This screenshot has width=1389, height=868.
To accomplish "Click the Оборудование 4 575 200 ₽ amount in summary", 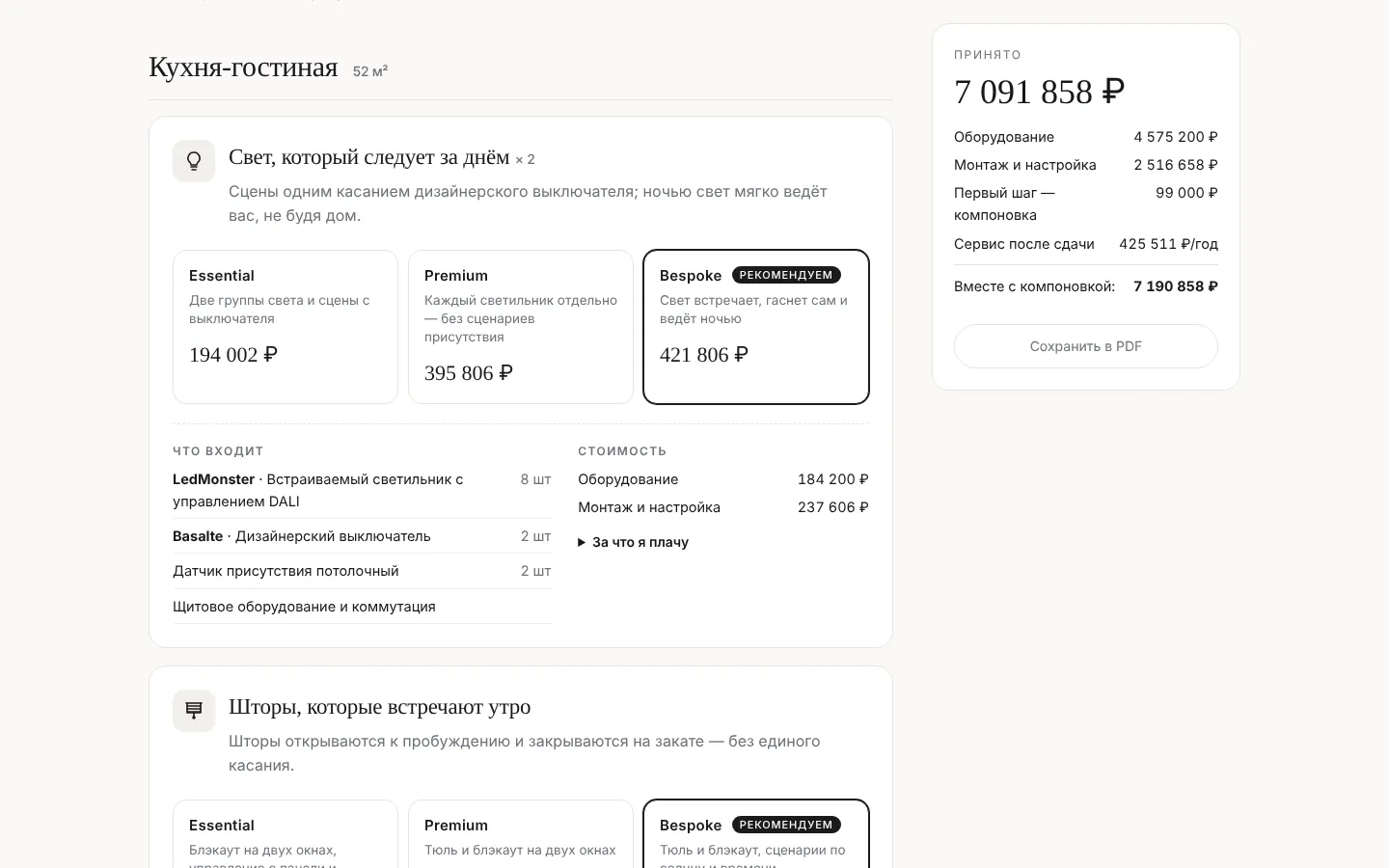I will tap(1176, 137).
